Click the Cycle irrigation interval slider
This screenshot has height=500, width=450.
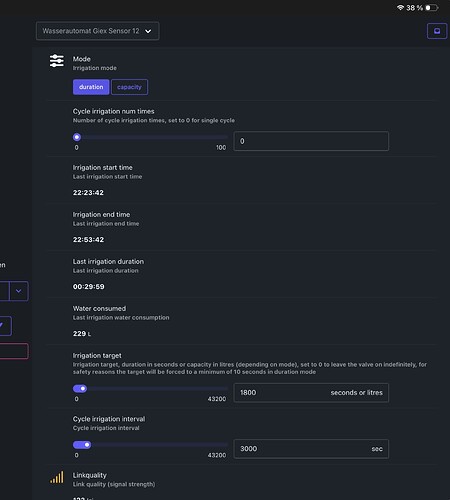pos(150,445)
